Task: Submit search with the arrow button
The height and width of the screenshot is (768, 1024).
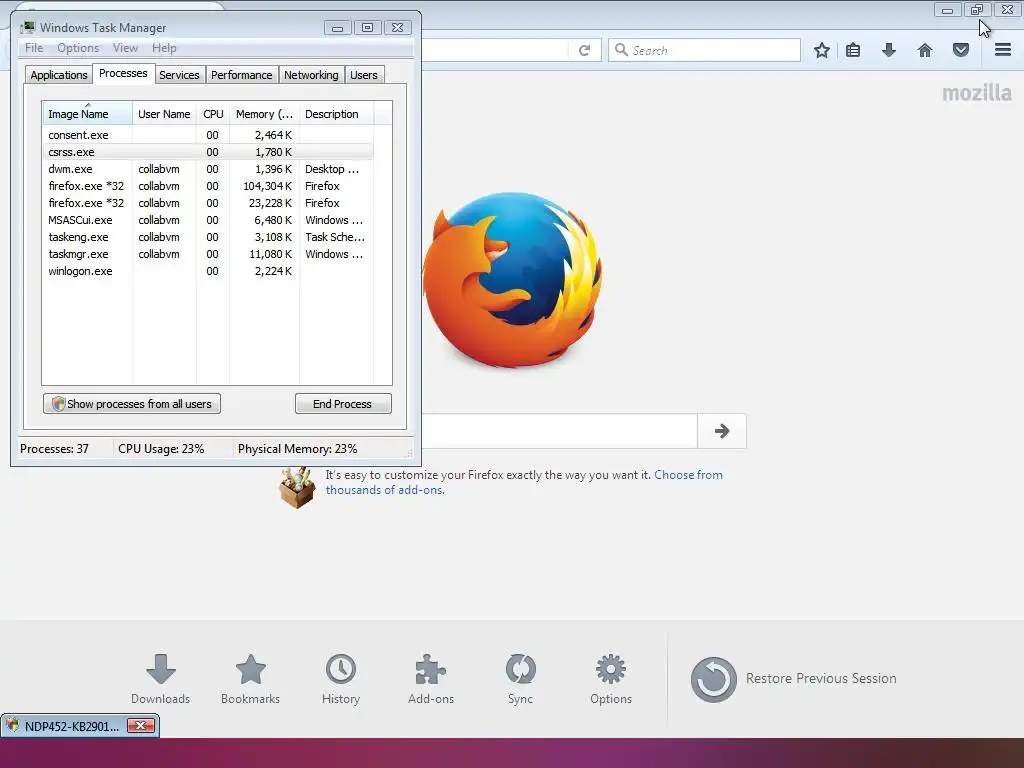Action: click(722, 431)
